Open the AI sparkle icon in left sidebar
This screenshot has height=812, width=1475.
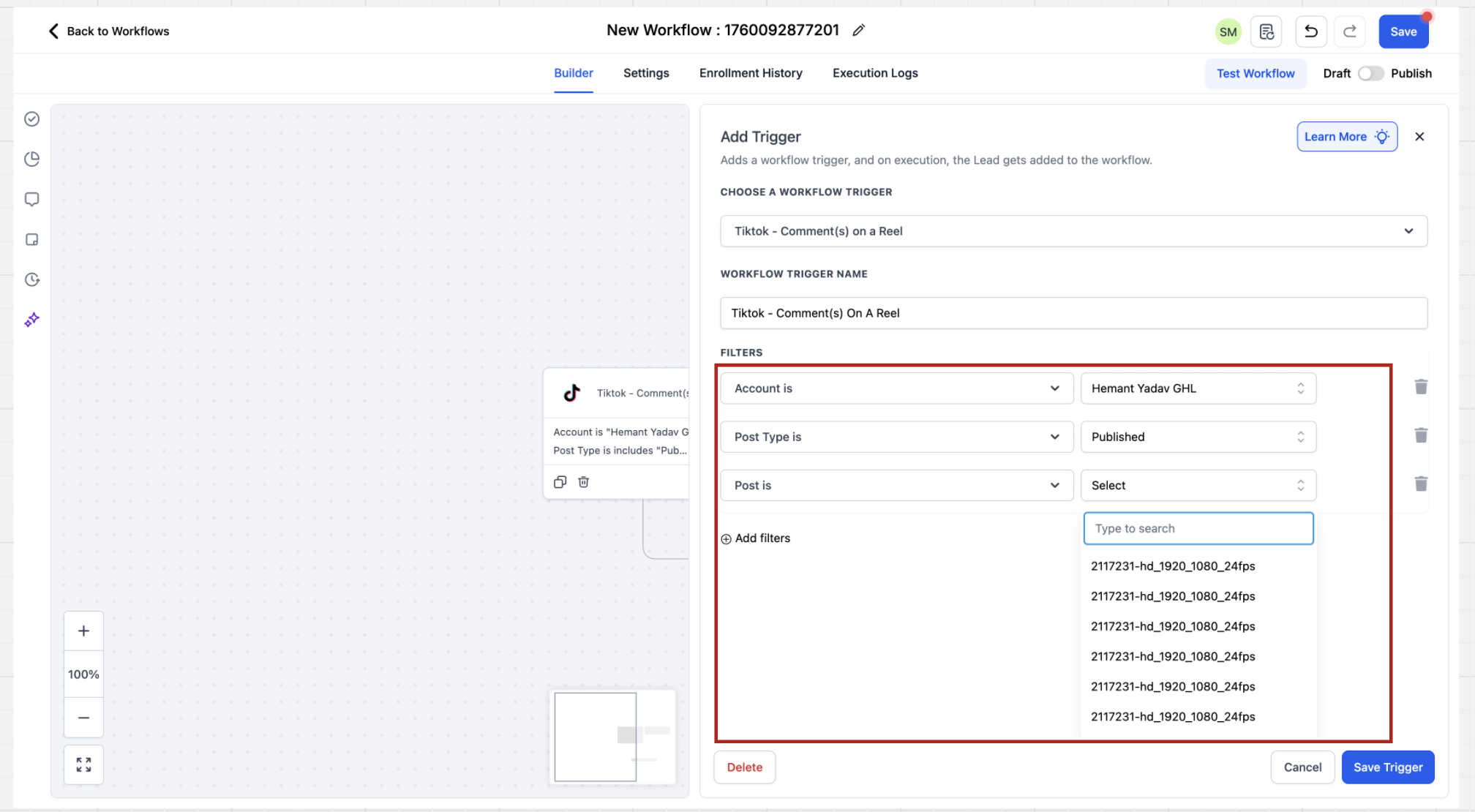(x=31, y=320)
